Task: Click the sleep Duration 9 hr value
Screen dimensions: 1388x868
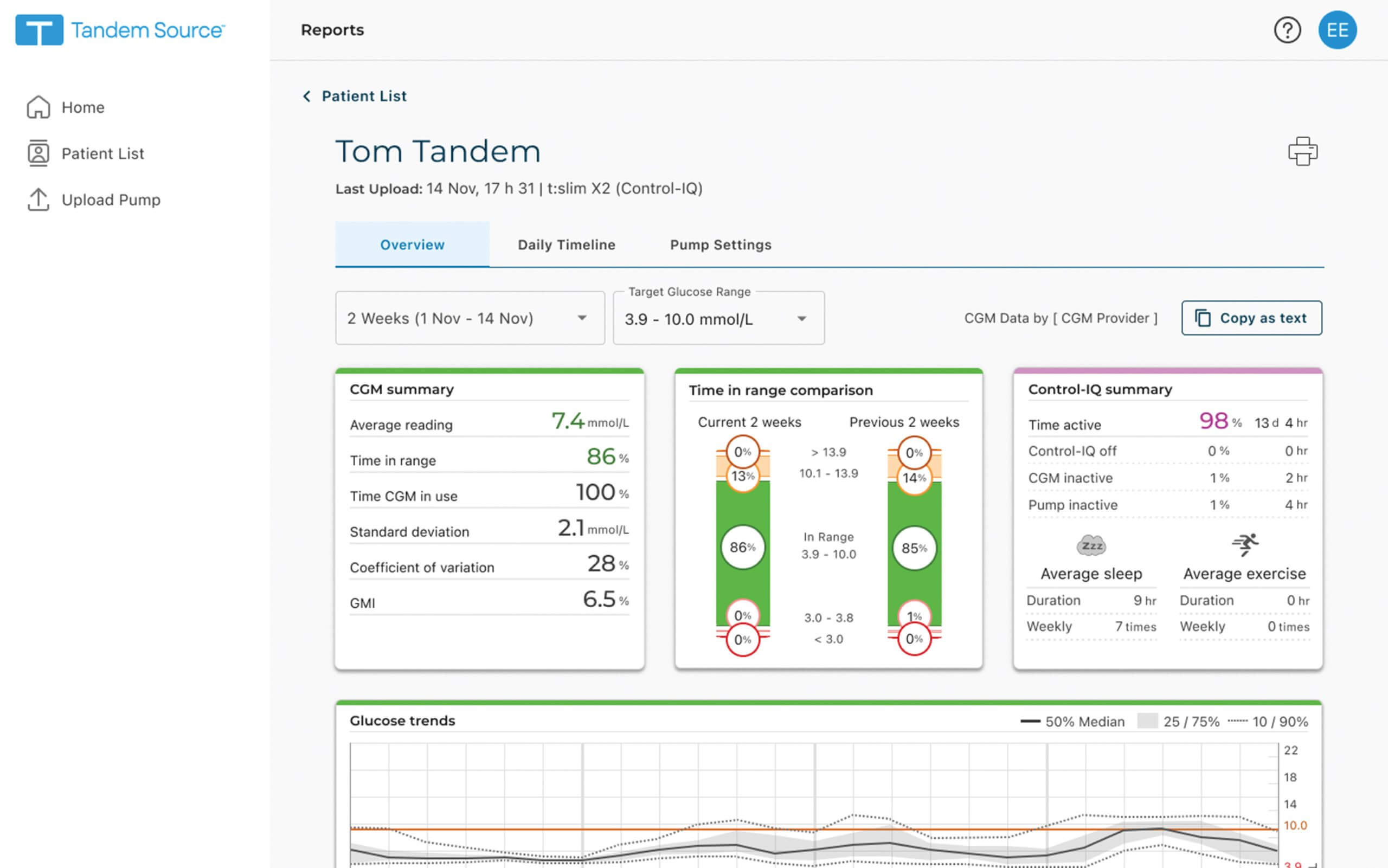Action: 1144,600
